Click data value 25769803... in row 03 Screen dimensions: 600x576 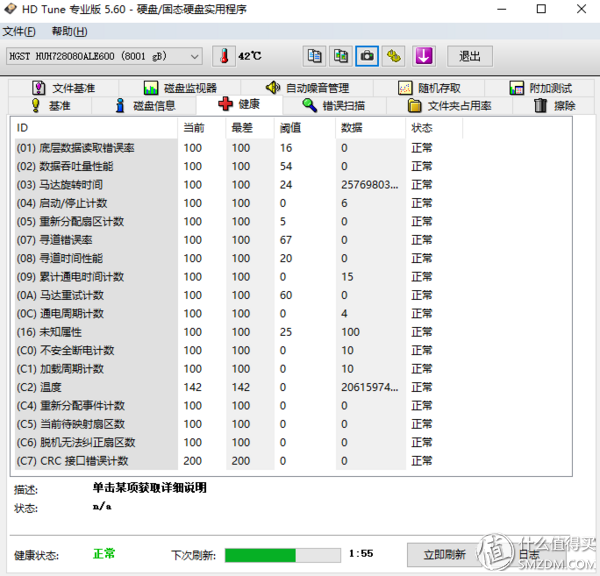click(370, 185)
